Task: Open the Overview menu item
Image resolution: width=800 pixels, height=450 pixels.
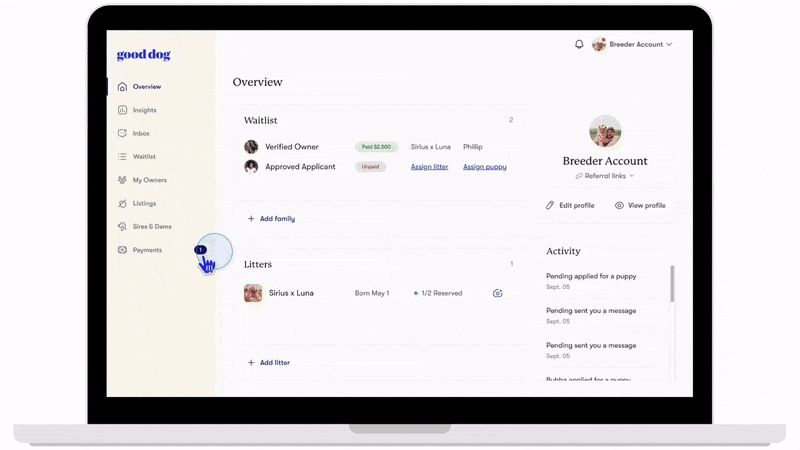Action: point(146,87)
